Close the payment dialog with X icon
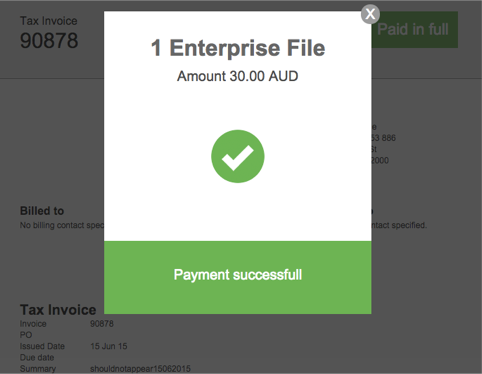482x374 pixels. click(x=370, y=14)
